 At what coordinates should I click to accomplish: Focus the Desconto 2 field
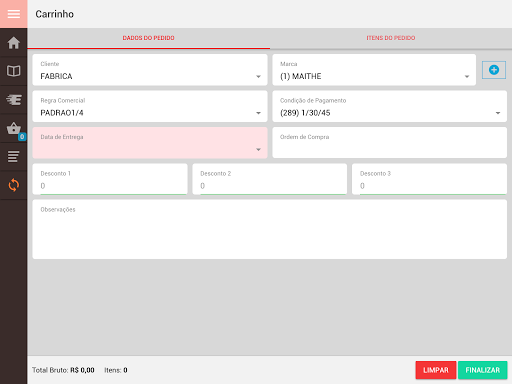tap(270, 179)
